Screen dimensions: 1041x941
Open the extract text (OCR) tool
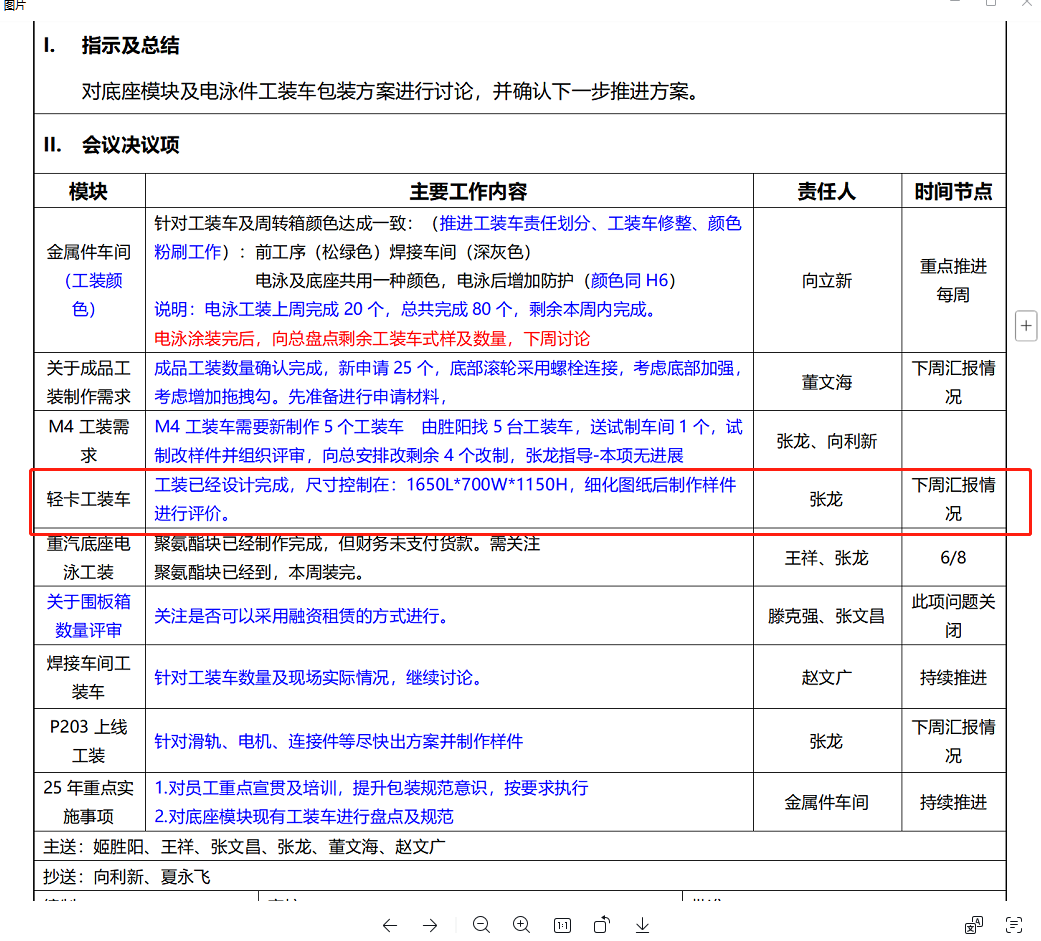1014,925
